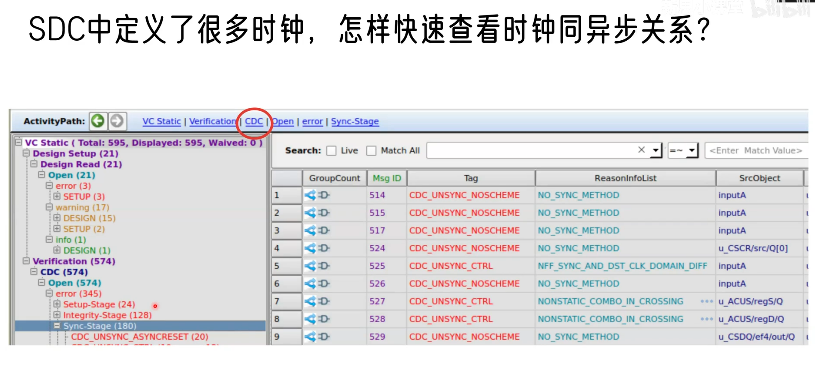Expand the DESIGN (1) info node
Screen dimensions: 815x369
57,251
